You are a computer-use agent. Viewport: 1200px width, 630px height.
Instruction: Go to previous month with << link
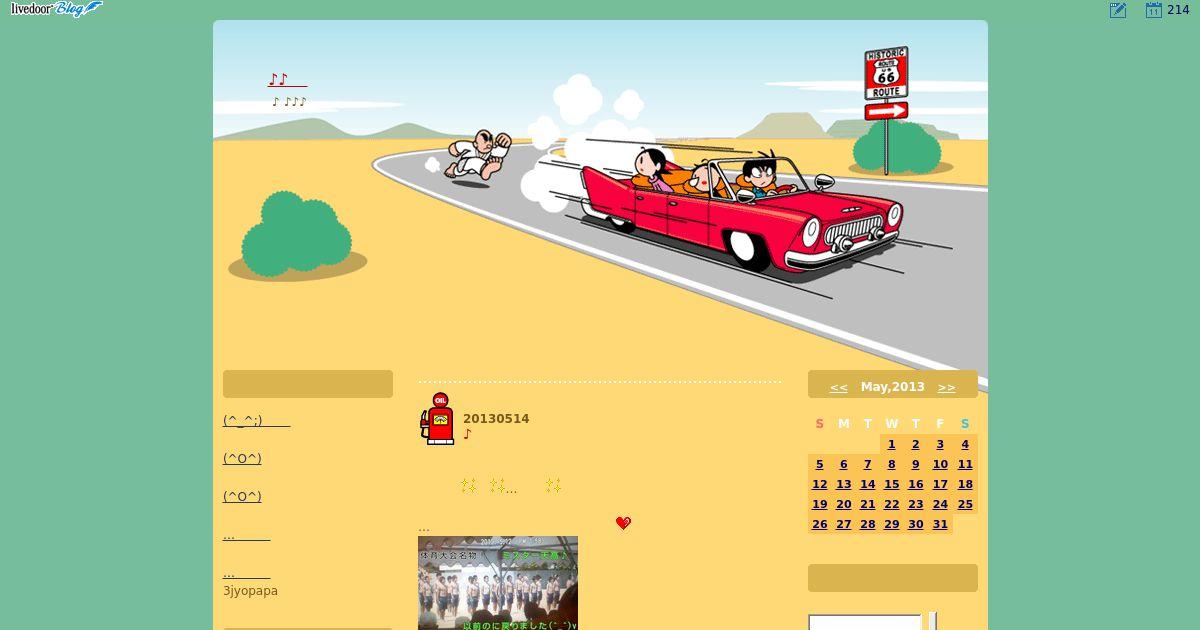coord(838,387)
